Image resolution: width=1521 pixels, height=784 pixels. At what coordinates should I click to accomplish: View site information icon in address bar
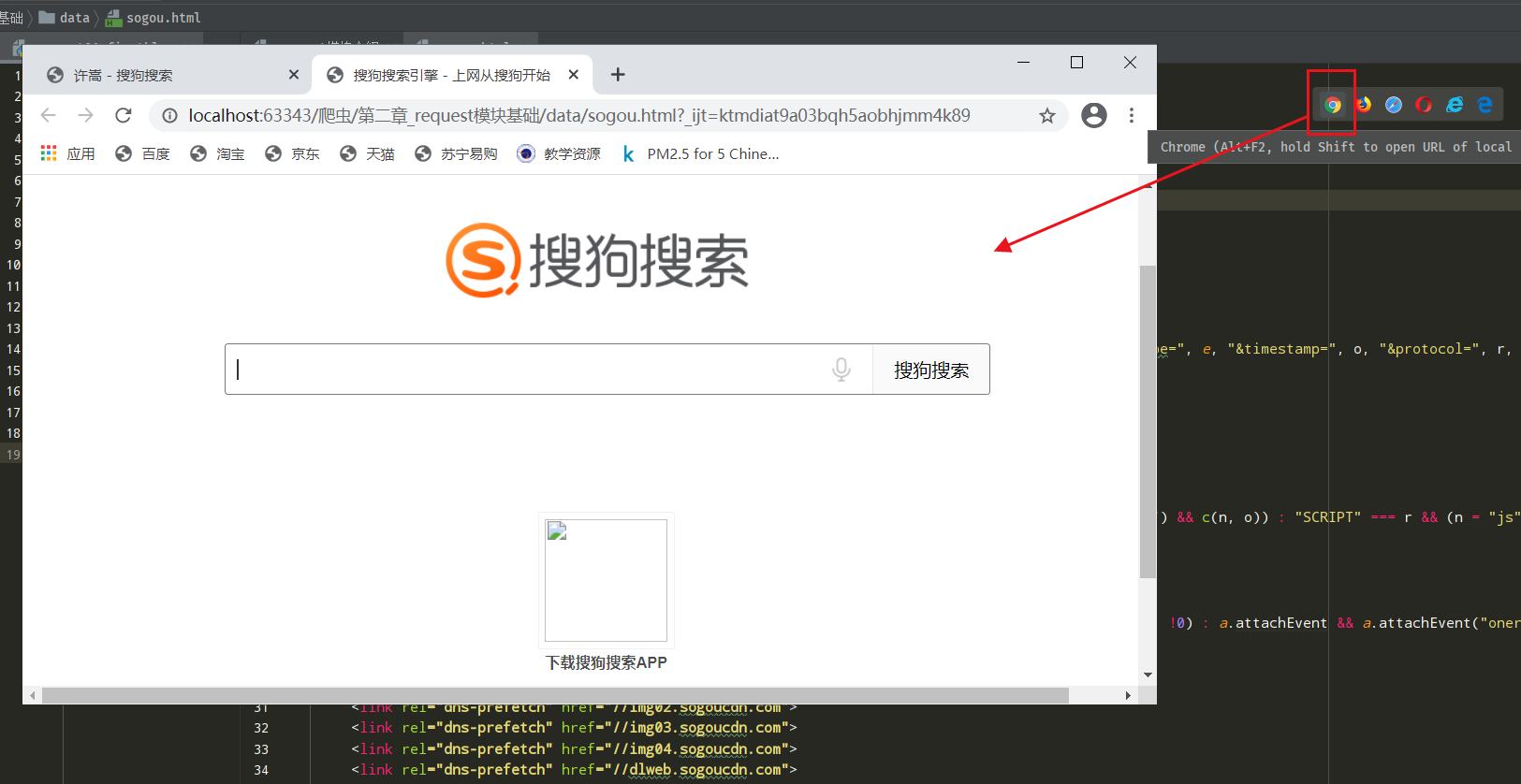click(x=169, y=115)
